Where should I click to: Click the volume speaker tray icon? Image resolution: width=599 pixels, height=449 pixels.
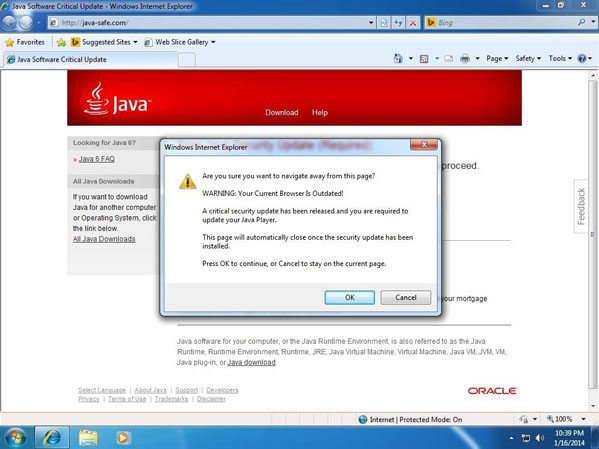tap(539, 438)
